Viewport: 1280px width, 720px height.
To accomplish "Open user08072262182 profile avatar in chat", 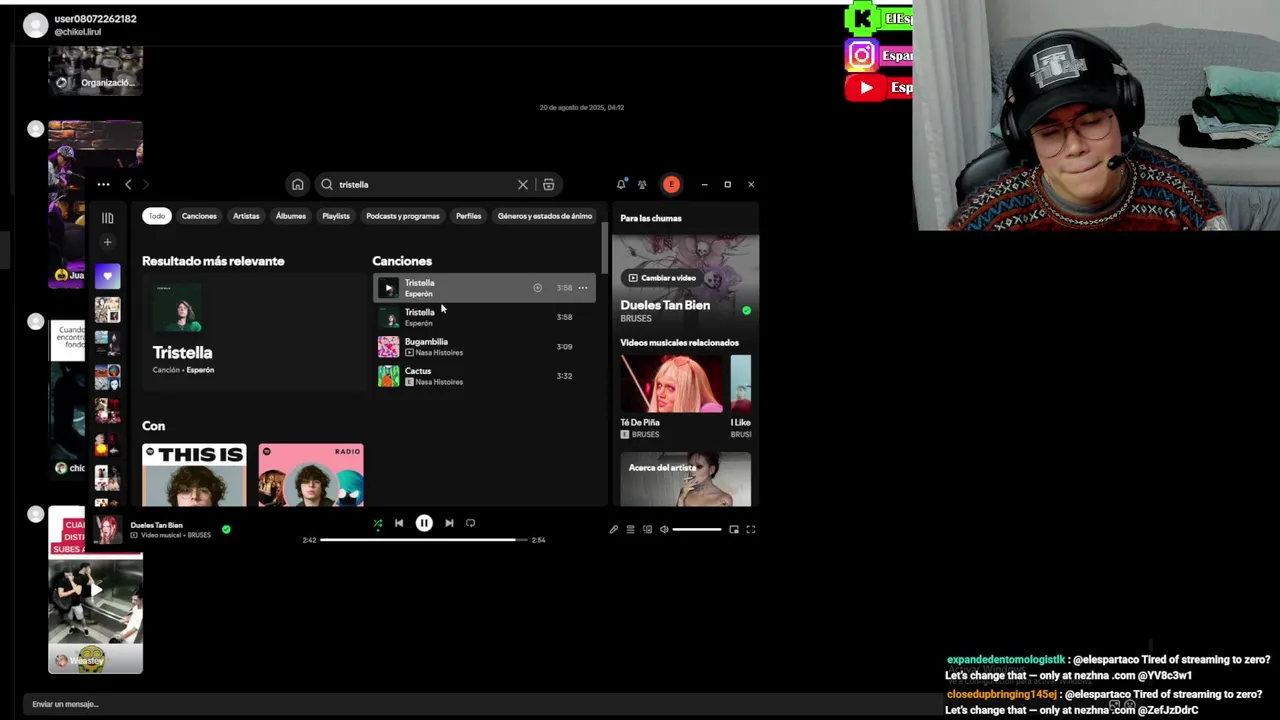I will pos(36,25).
